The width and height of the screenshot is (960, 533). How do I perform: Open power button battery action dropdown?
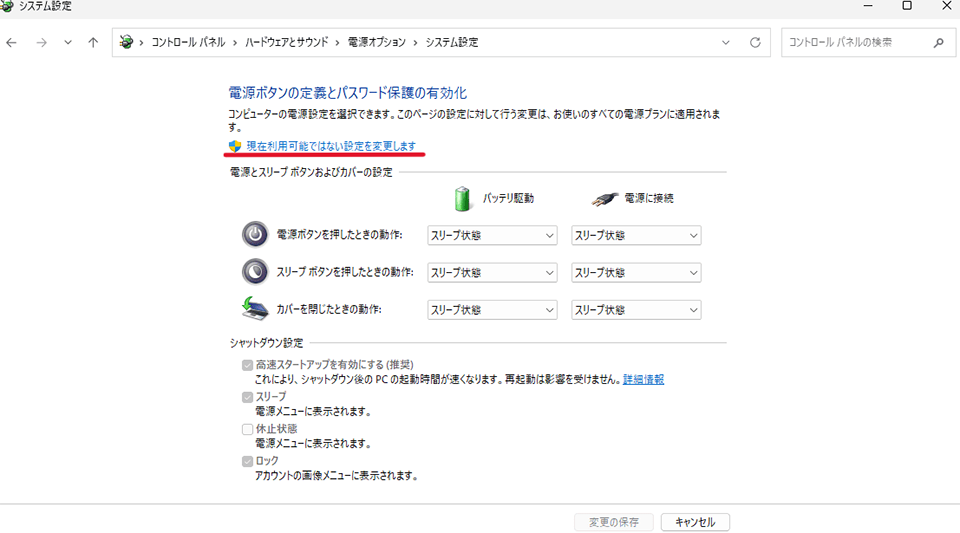pos(492,236)
